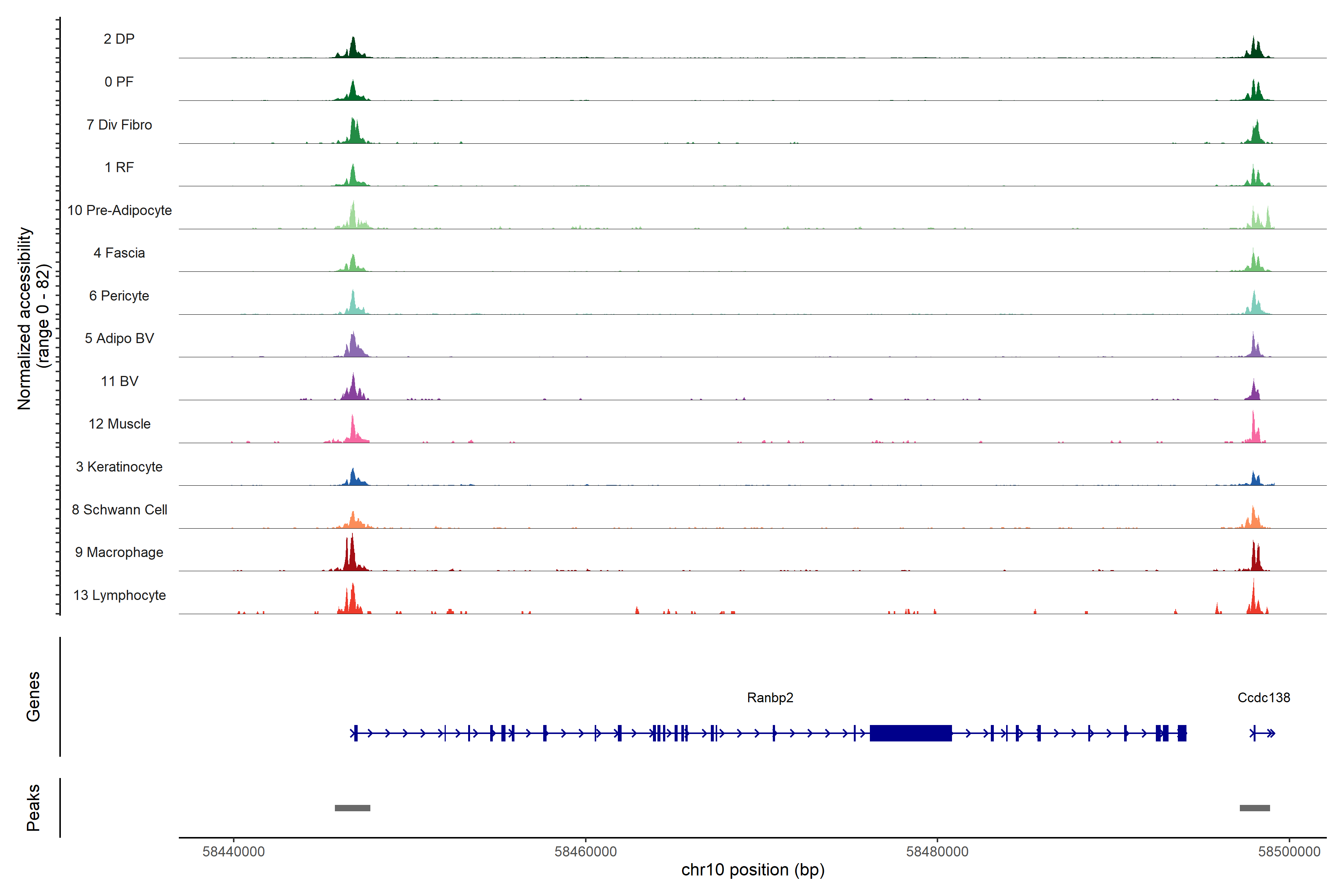The height and width of the screenshot is (896, 1344).
Task: Click the Peaks panel label
Action: (33, 808)
